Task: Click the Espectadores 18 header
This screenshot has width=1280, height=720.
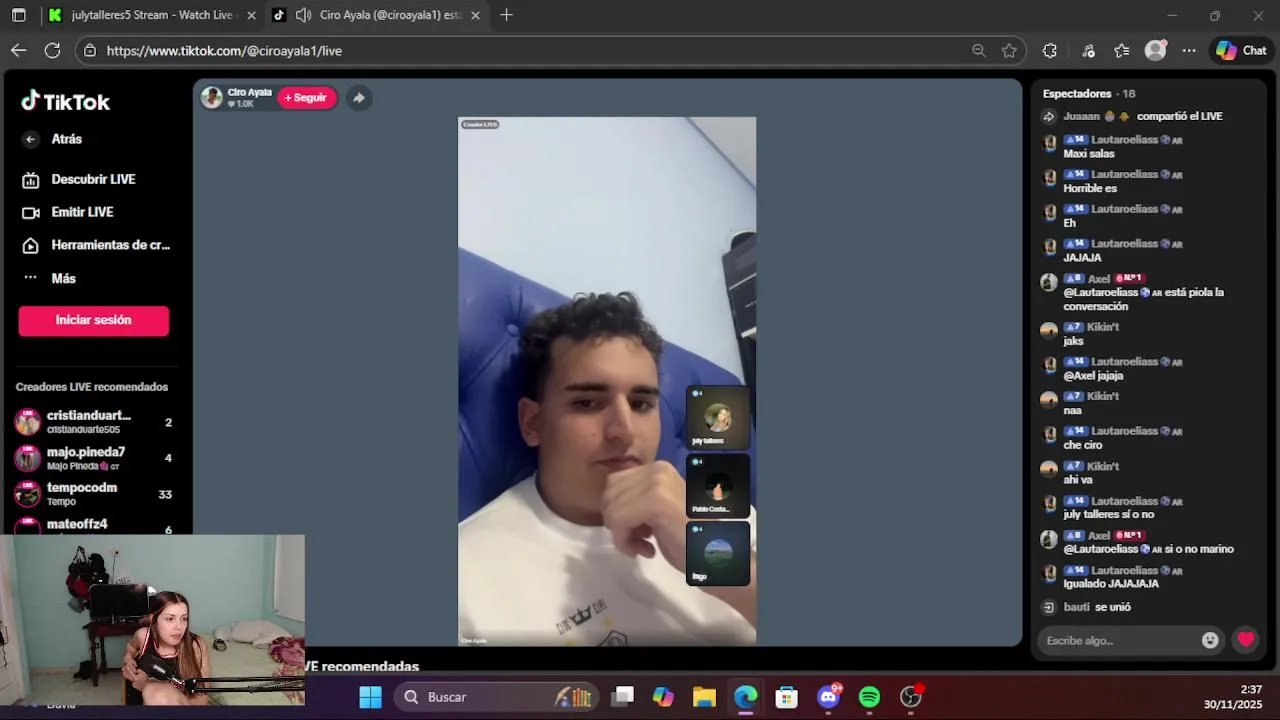Action: tap(1089, 93)
